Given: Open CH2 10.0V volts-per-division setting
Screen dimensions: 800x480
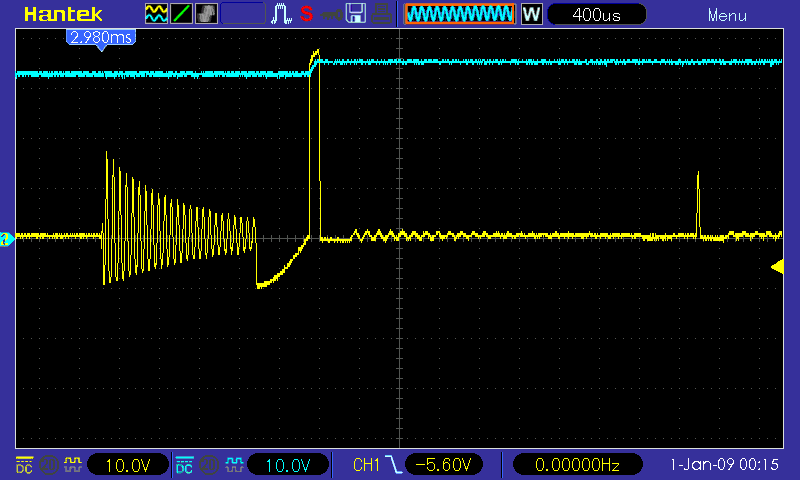Looking at the screenshot, I should pyautogui.click(x=288, y=465).
